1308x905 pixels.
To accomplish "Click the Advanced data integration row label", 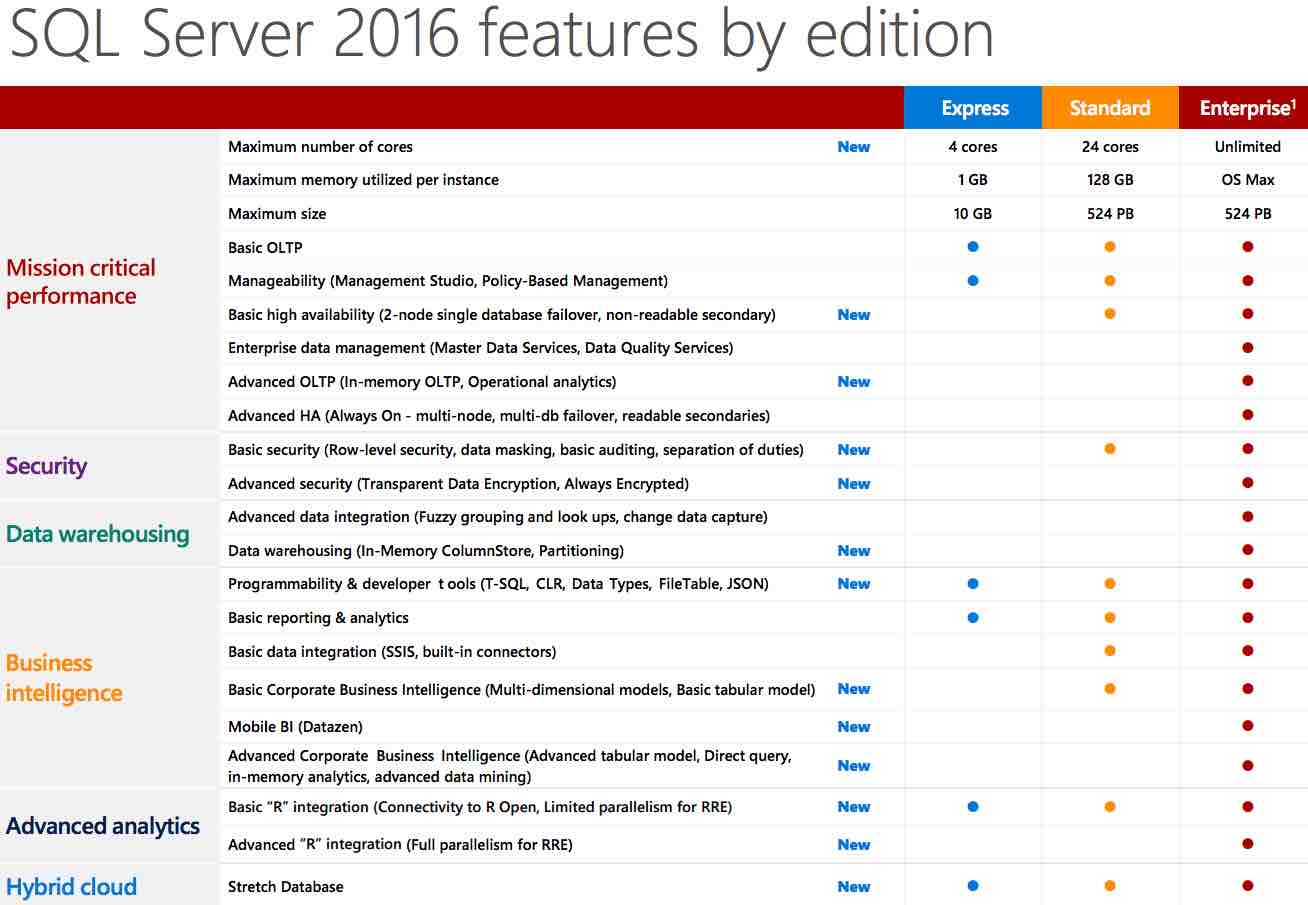I will pos(498,517).
